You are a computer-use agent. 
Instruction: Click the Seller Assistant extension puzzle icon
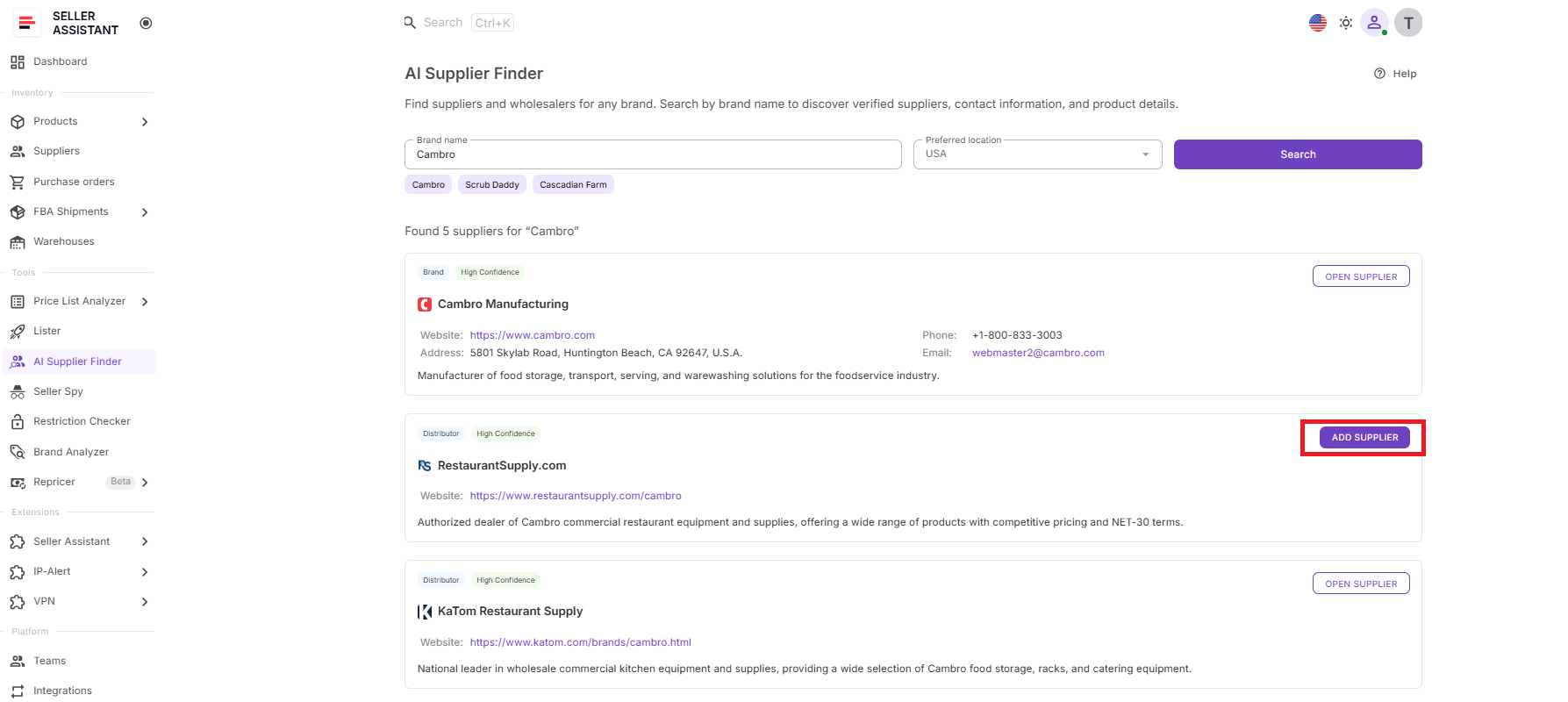[18, 542]
